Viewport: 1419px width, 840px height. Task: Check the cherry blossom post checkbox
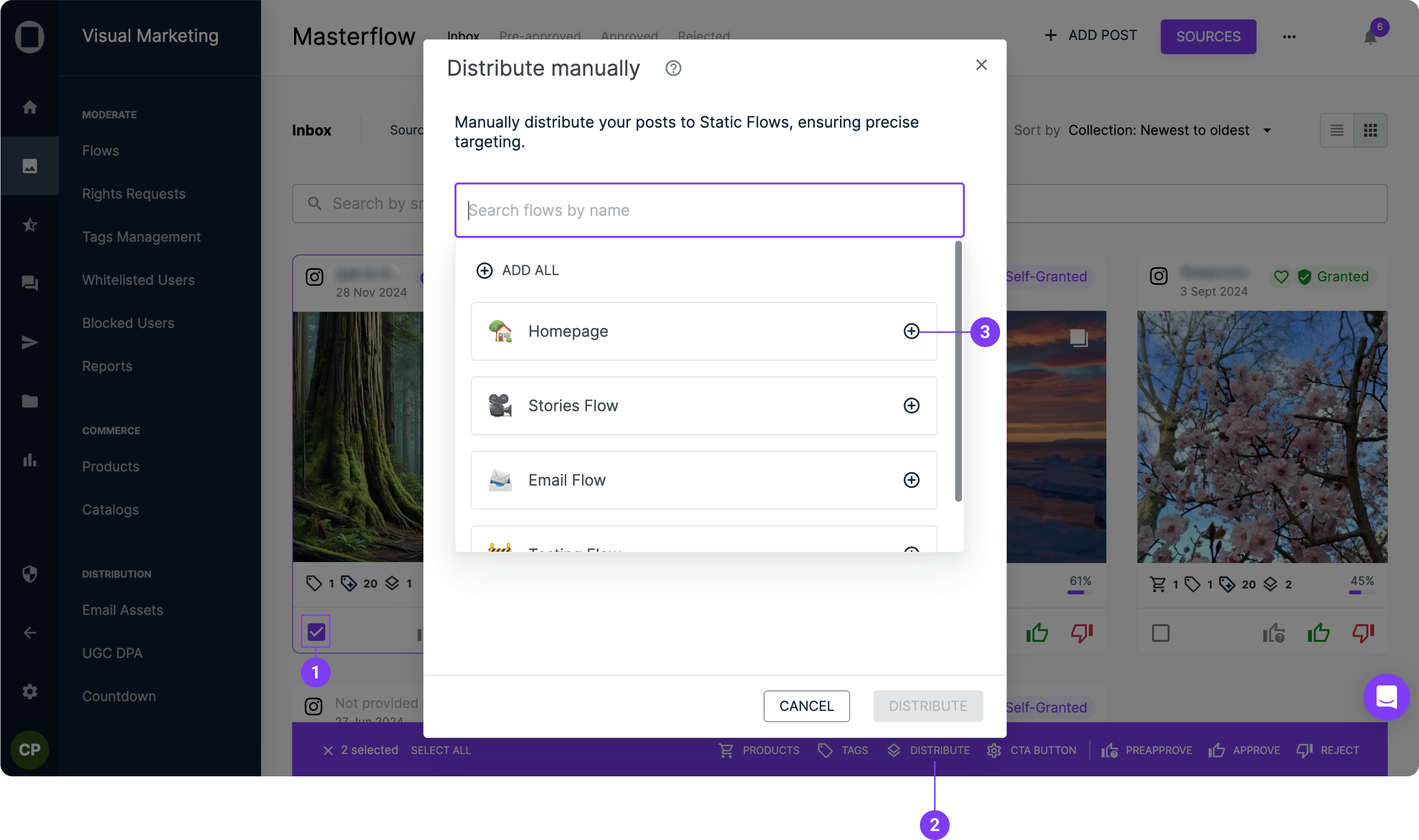pos(1160,633)
